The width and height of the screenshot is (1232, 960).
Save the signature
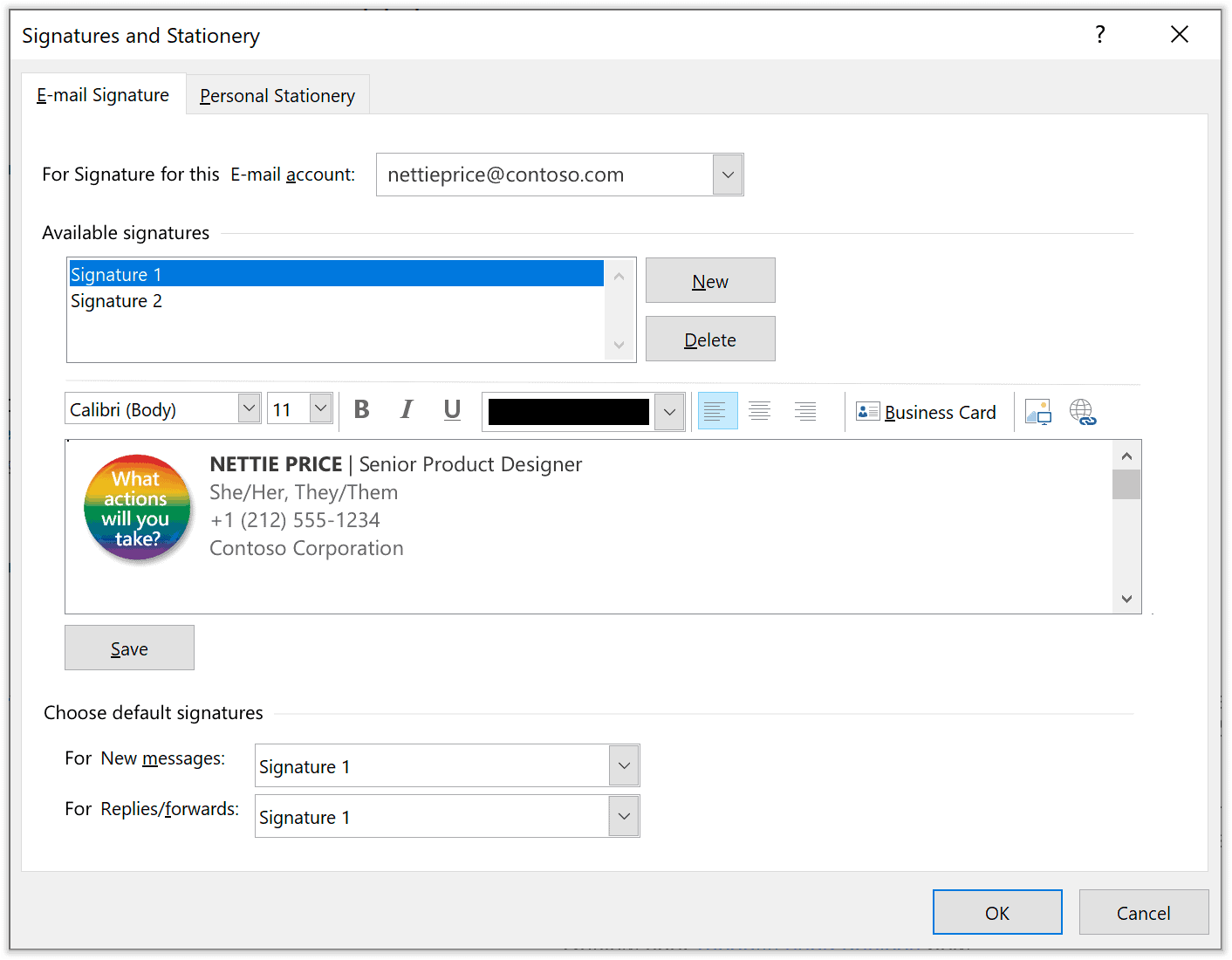129,648
